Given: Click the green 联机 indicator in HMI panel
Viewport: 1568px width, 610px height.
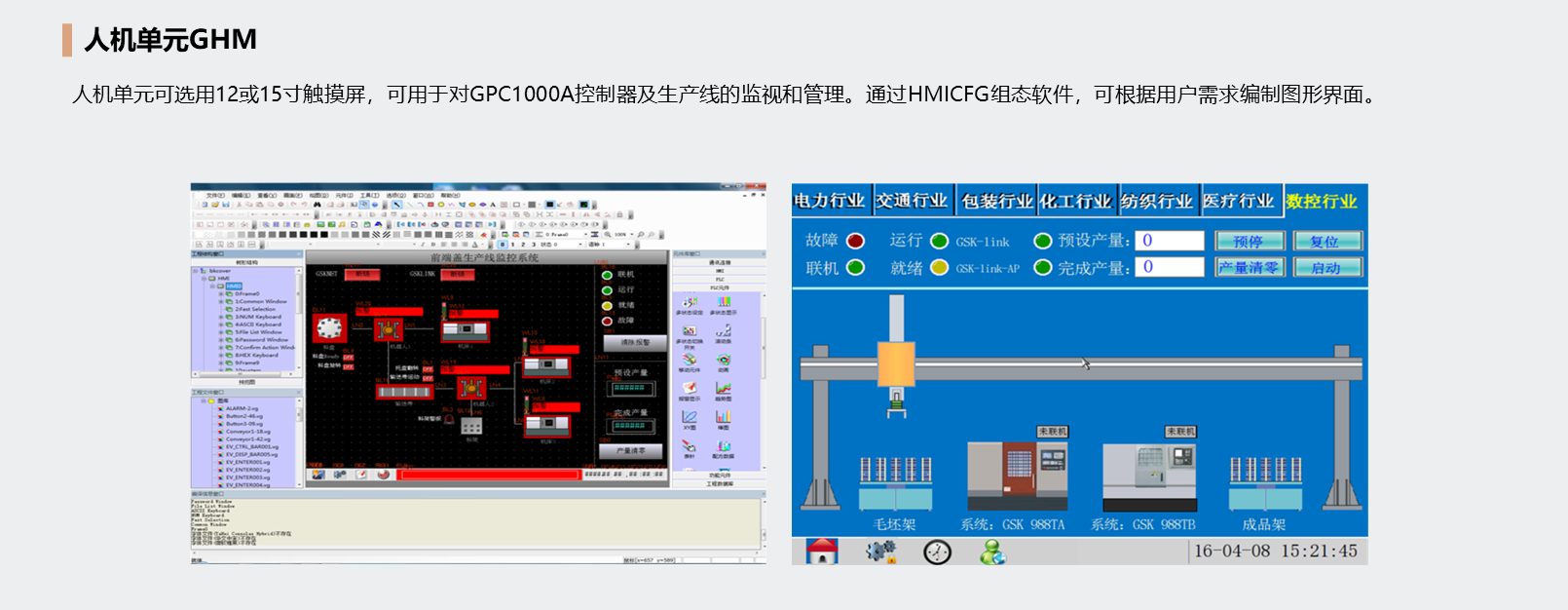Looking at the screenshot, I should (x=856, y=268).
